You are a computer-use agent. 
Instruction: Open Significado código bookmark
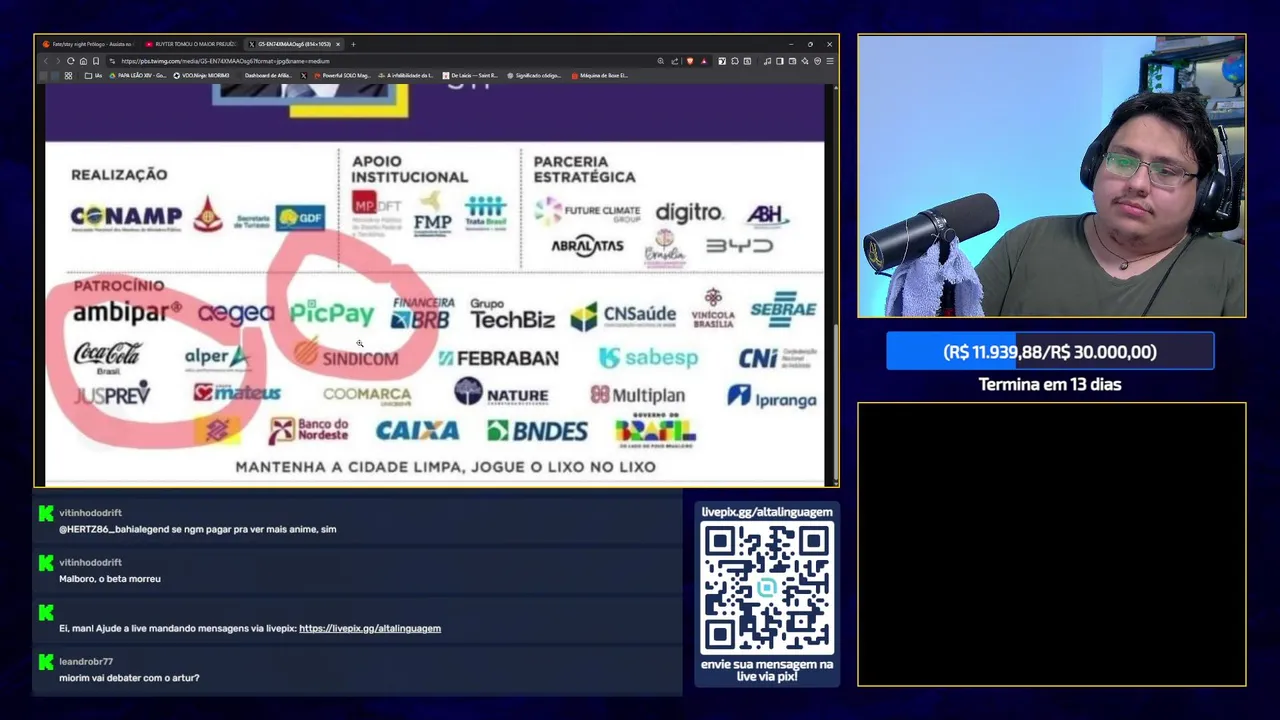click(534, 75)
